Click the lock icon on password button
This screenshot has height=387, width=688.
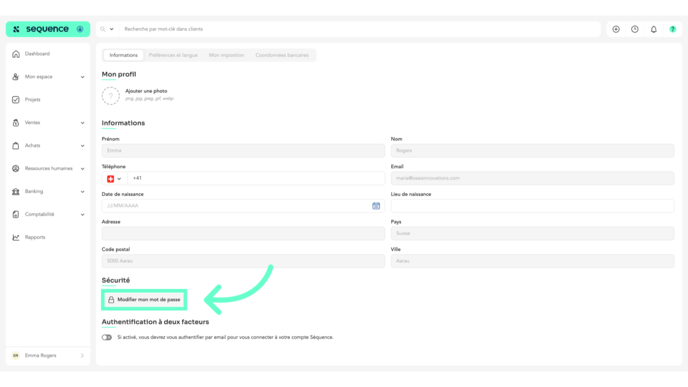tap(111, 300)
